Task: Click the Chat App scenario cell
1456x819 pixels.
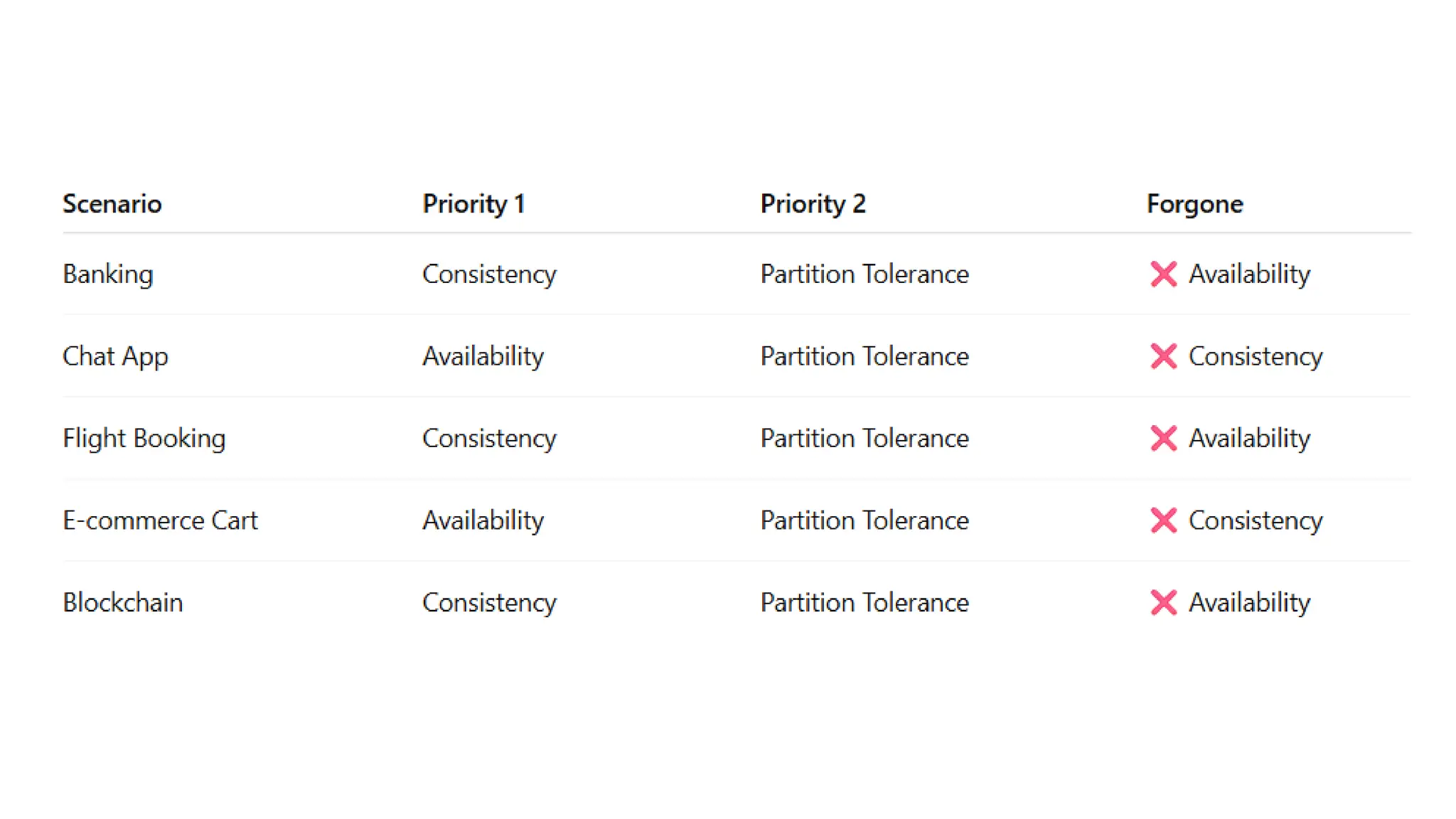Action: pos(115,357)
